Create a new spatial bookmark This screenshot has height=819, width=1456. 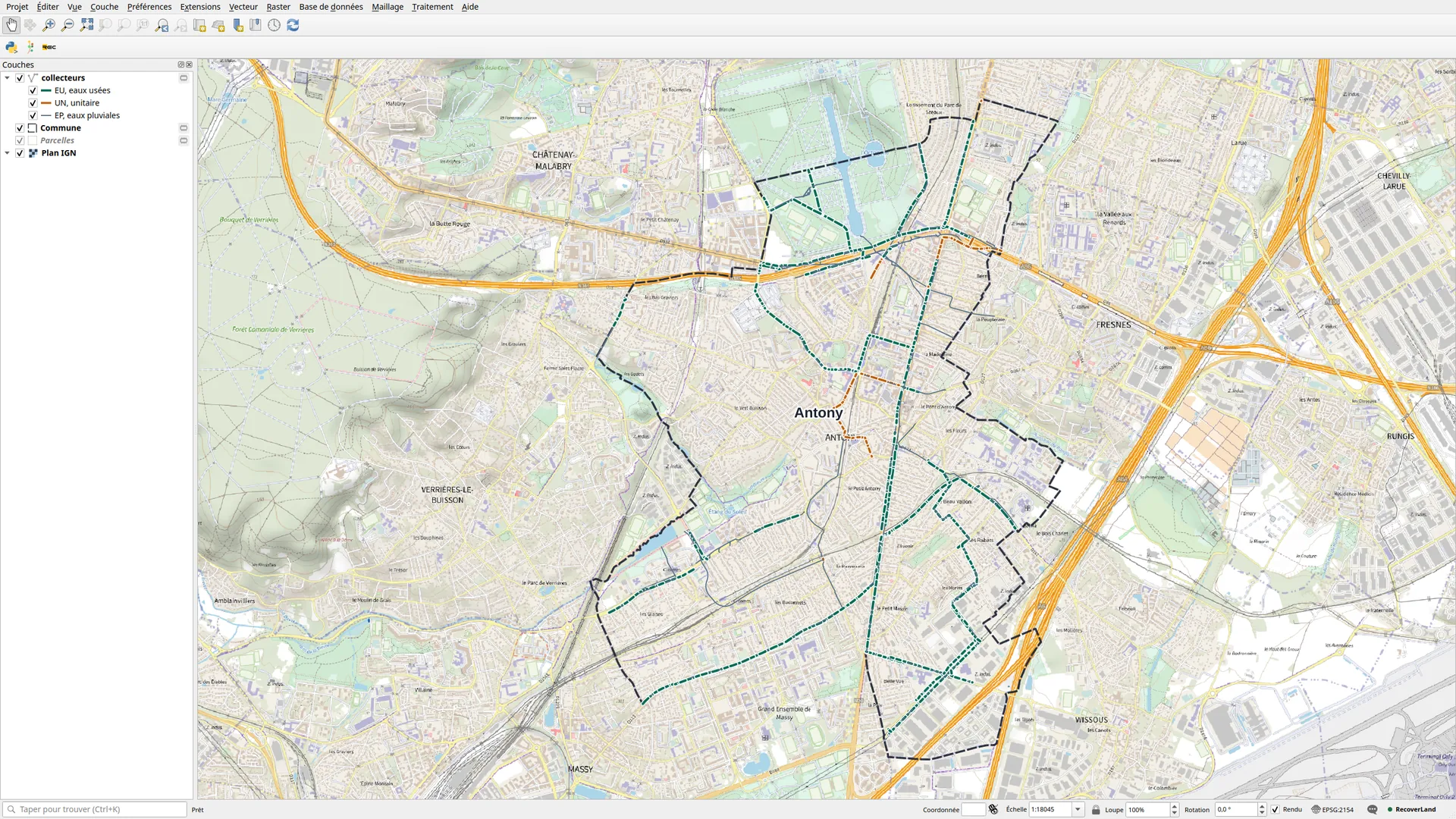click(237, 25)
